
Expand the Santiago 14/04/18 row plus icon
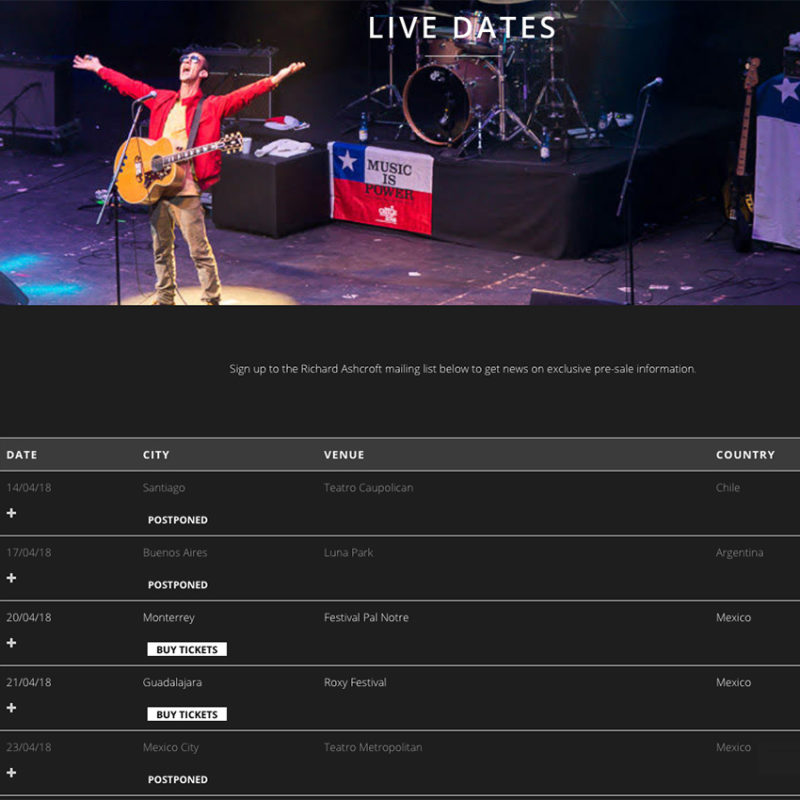coord(11,513)
